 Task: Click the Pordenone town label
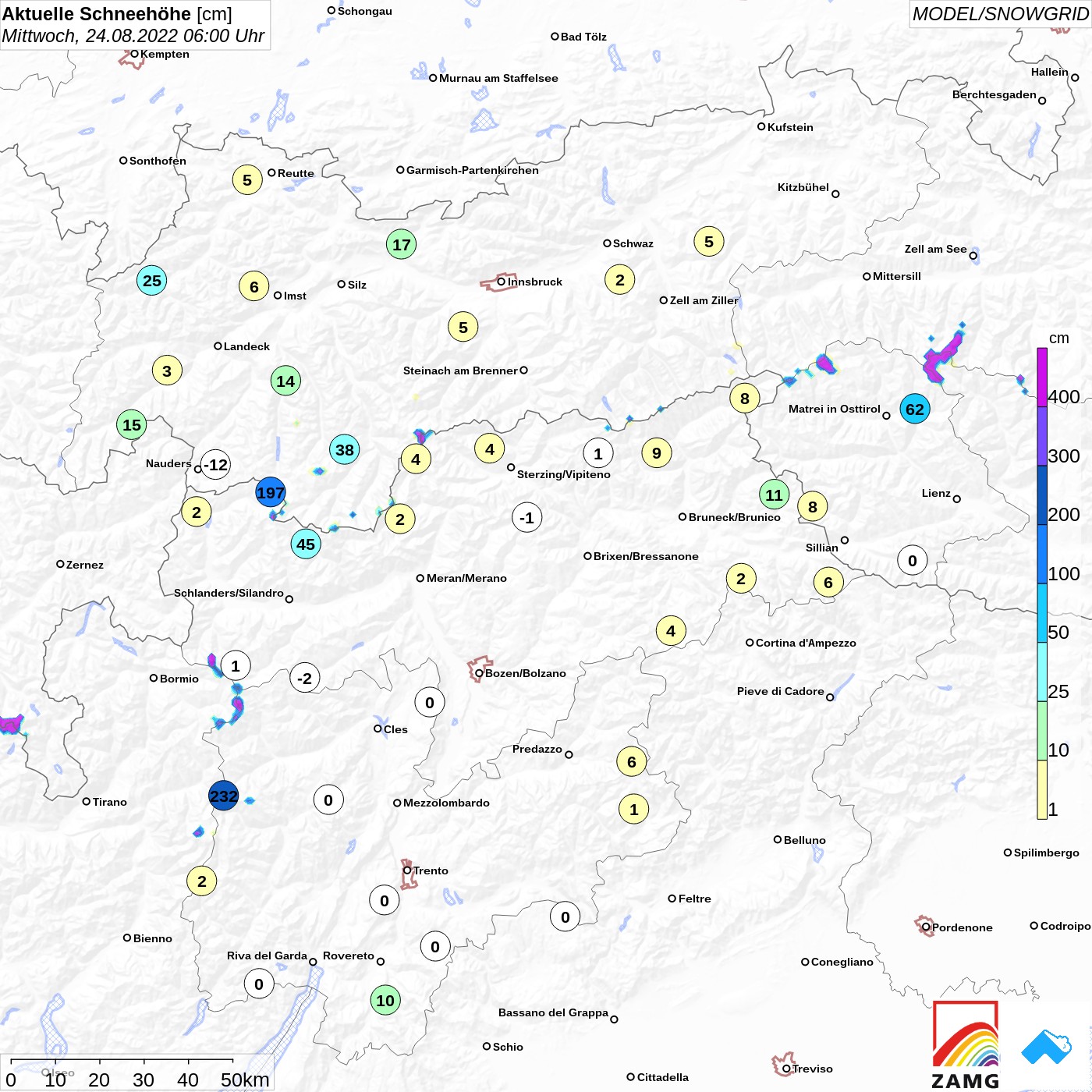tap(963, 927)
